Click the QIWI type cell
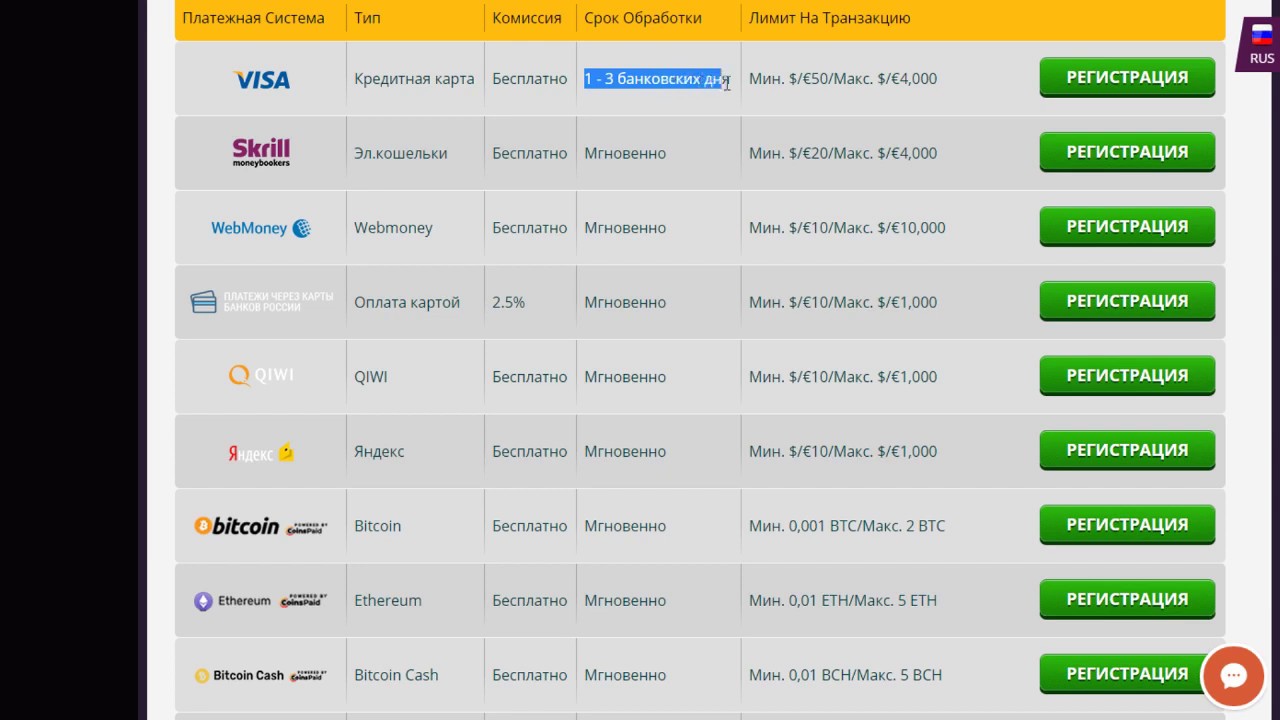Viewport: 1280px width, 720px height. point(370,377)
